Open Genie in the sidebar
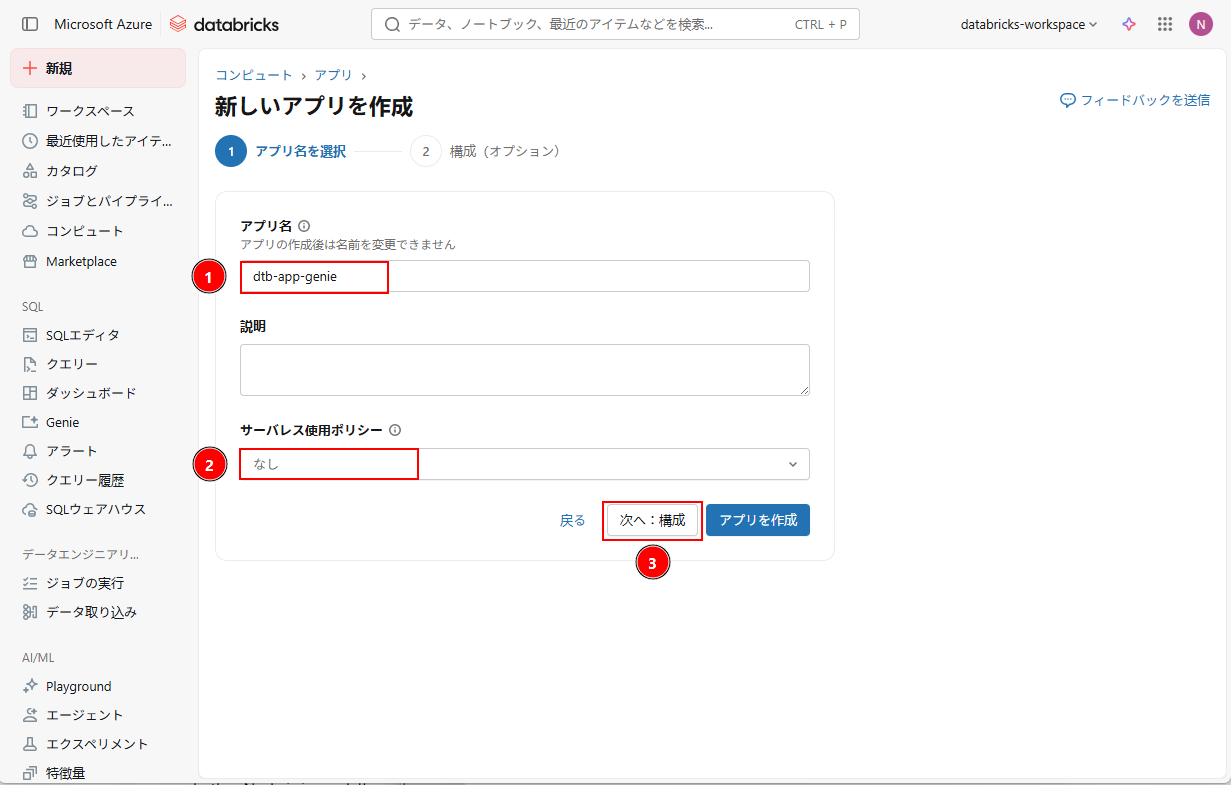 [x=62, y=422]
